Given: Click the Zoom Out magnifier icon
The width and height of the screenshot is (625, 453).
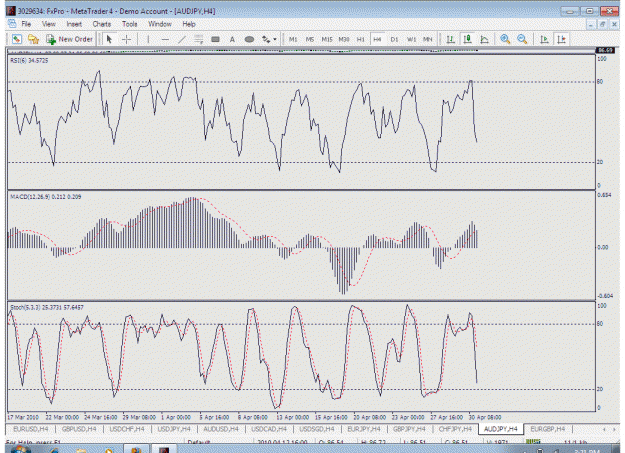Looking at the screenshot, I should click(522, 39).
